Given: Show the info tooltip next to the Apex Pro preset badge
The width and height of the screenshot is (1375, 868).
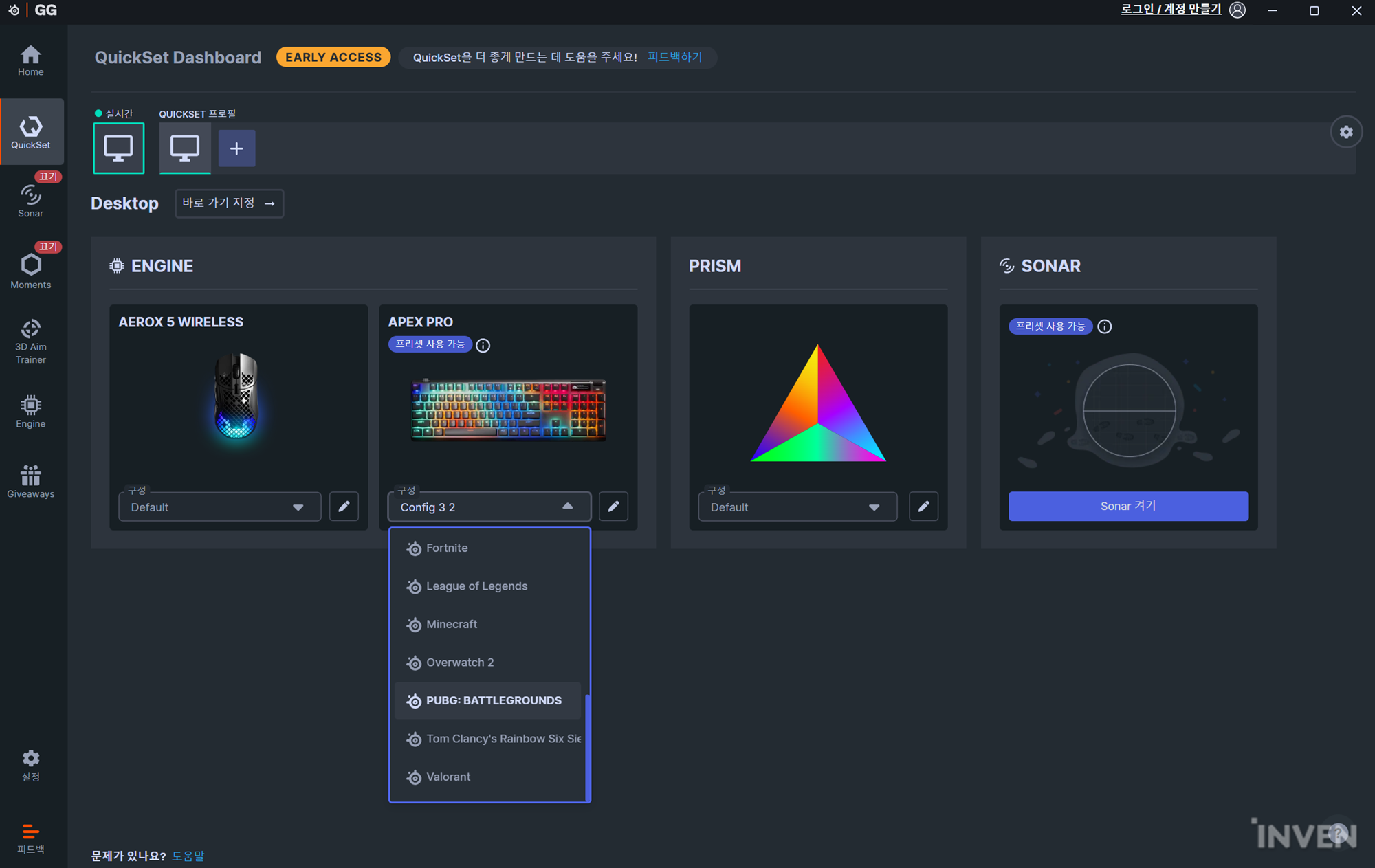Looking at the screenshot, I should (483, 345).
